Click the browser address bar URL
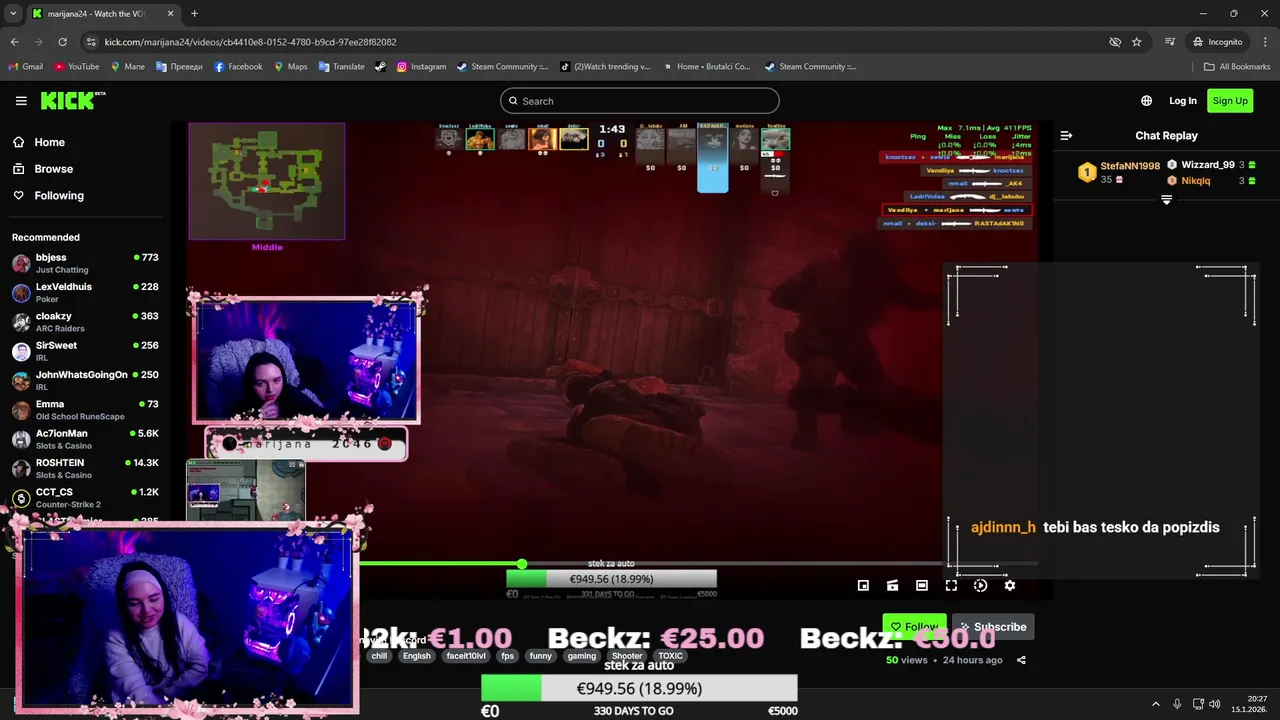The image size is (1280, 720). (x=250, y=42)
